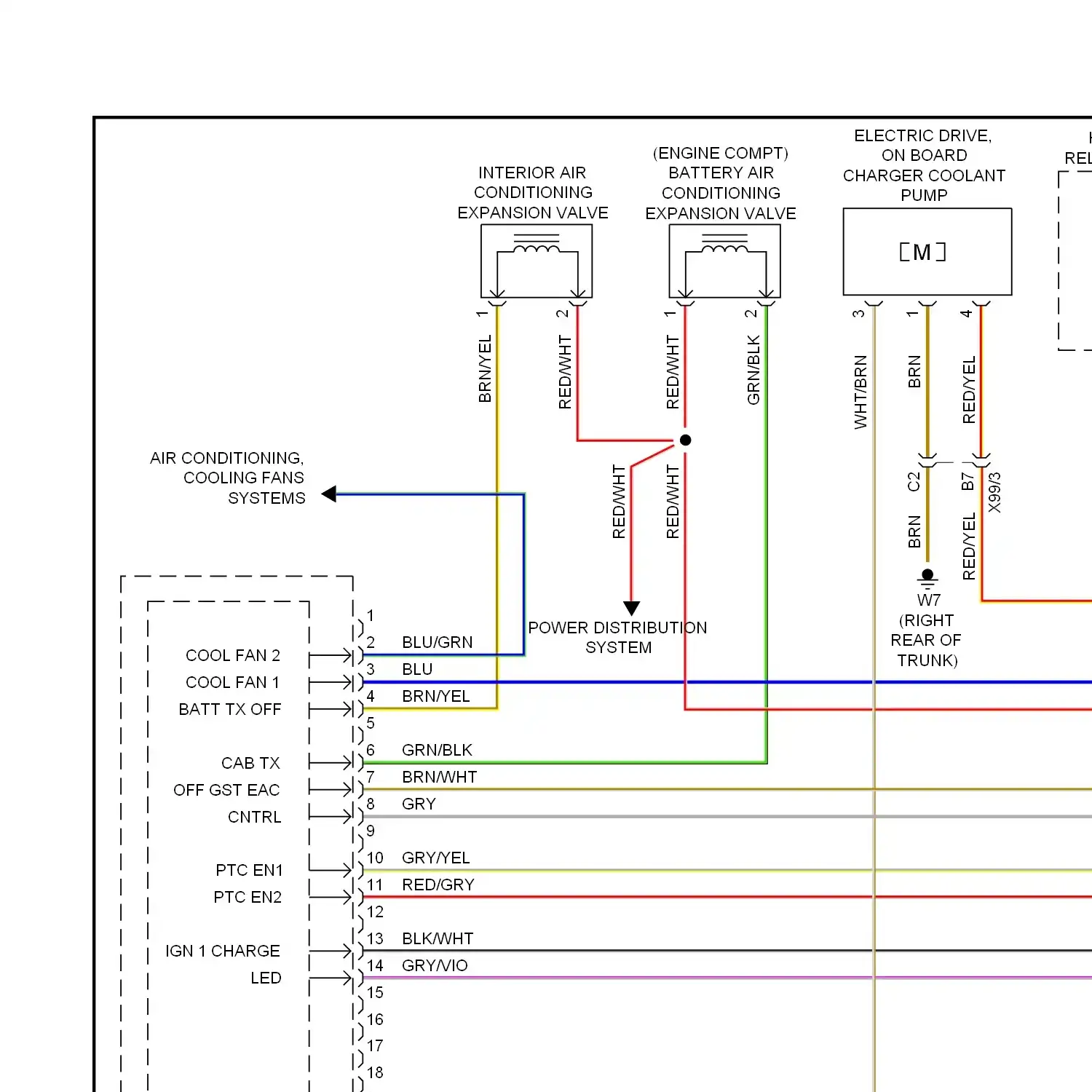1092x1092 pixels.
Task: Click the vertical BRN/YEL label below interior valve
Action: (x=486, y=369)
